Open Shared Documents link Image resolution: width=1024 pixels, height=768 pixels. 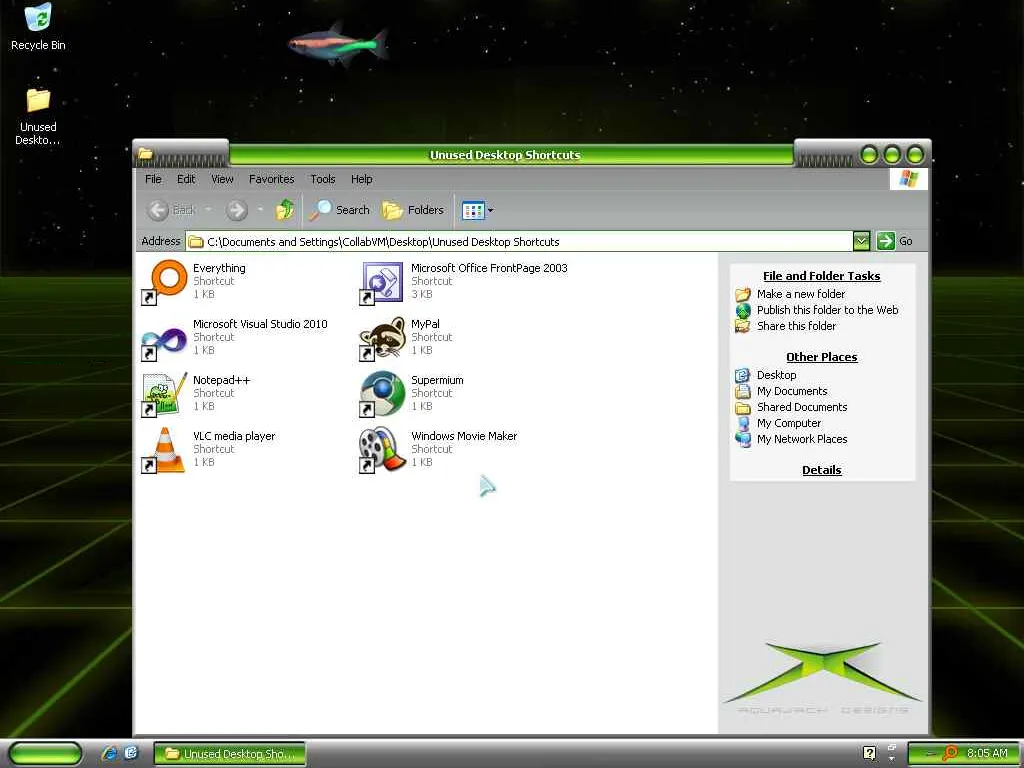pos(802,407)
